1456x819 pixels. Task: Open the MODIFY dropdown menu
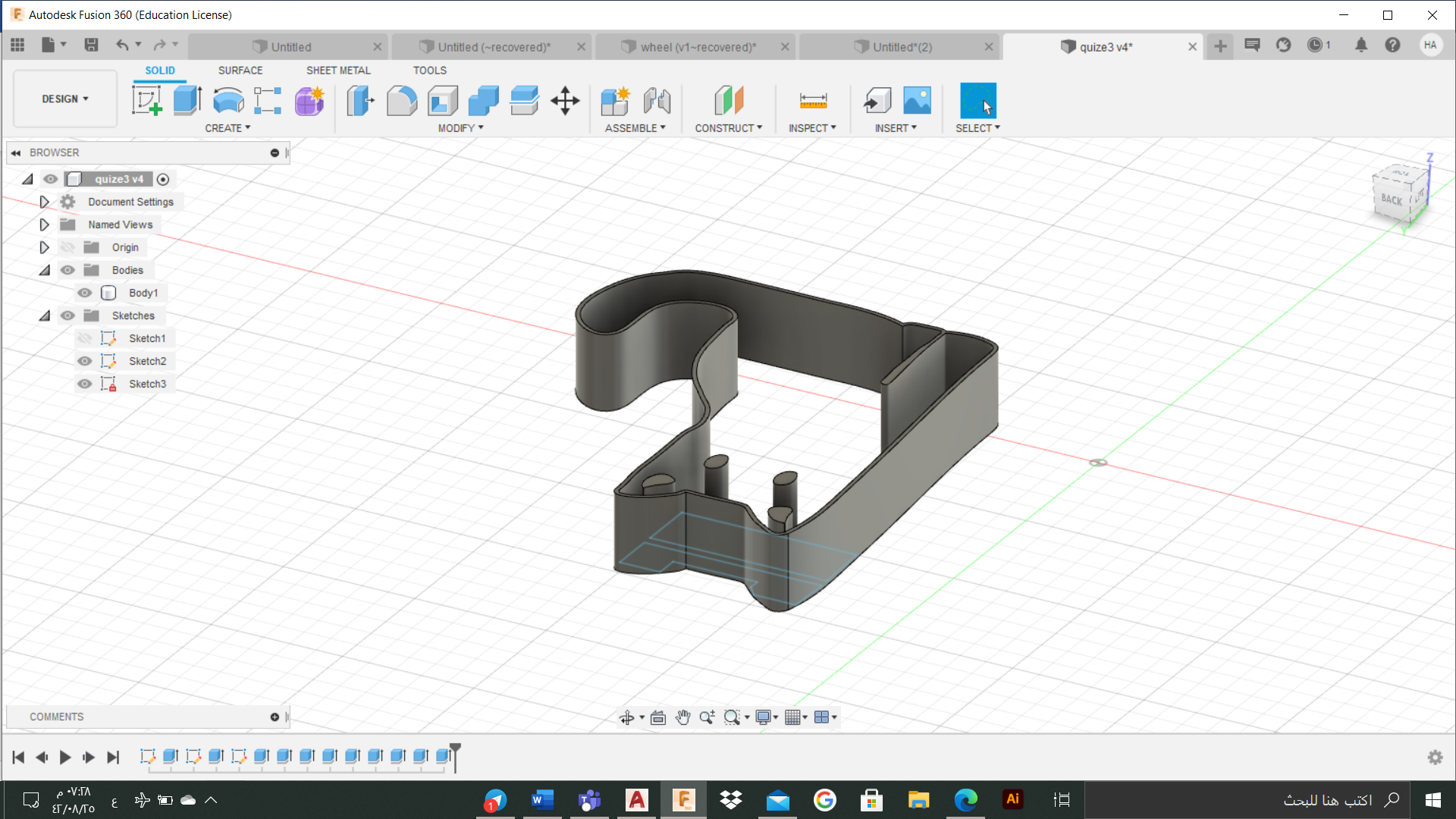(x=460, y=128)
